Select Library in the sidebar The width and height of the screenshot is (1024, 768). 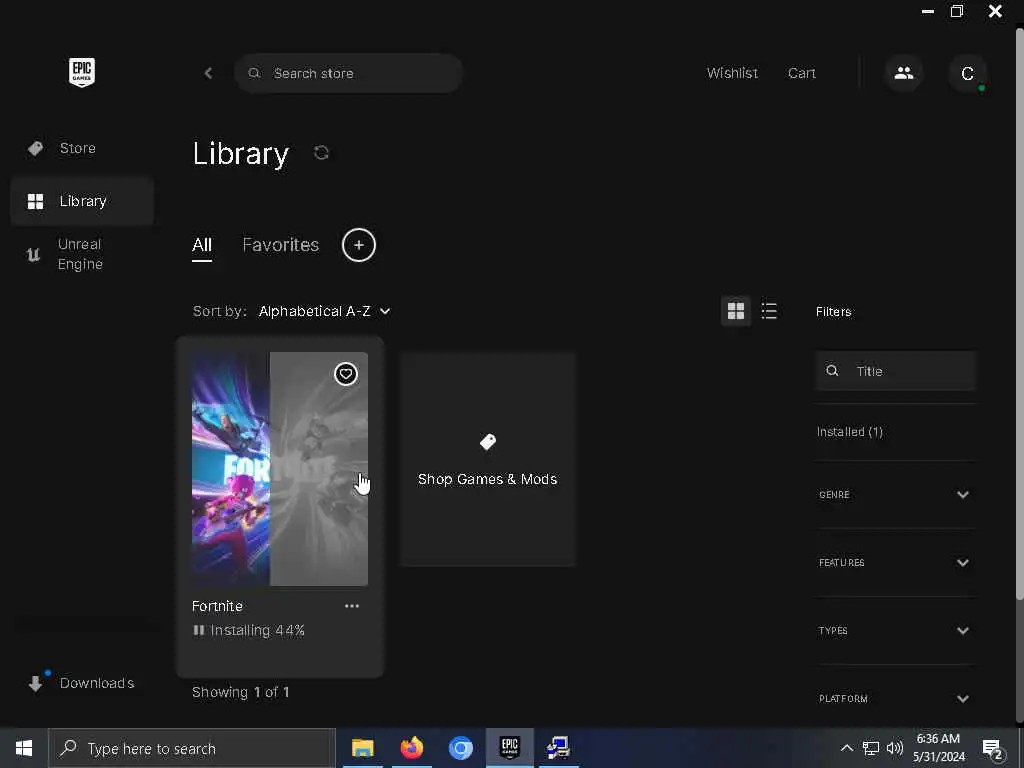(82, 201)
